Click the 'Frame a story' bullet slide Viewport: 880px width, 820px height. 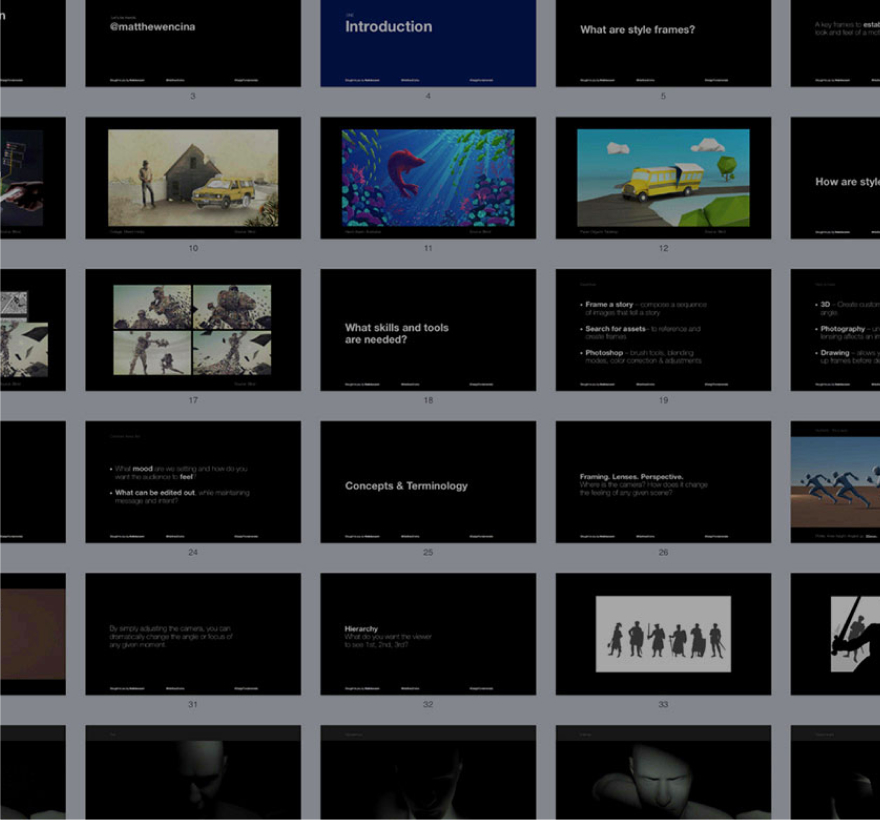[663, 330]
